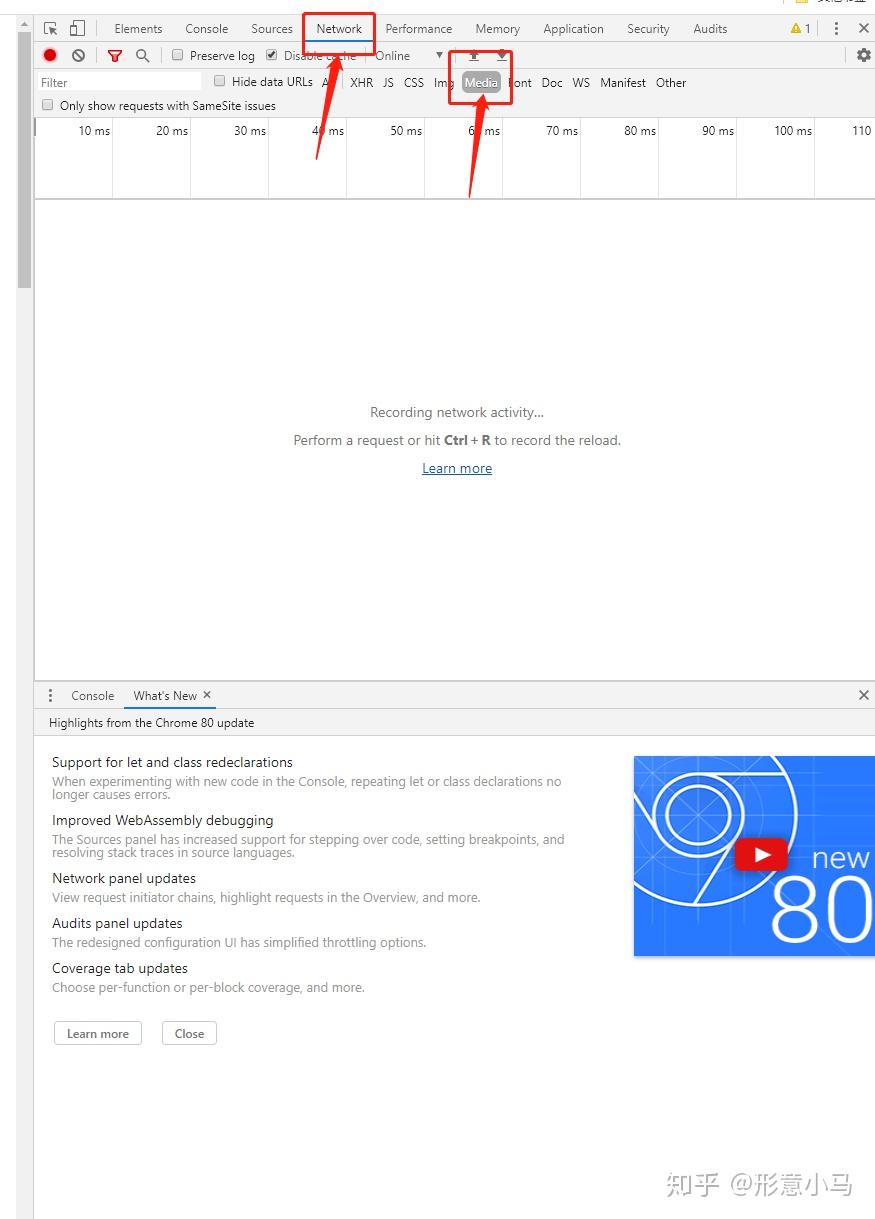
Task: Close the DevTools panel with top X
Action: (864, 29)
